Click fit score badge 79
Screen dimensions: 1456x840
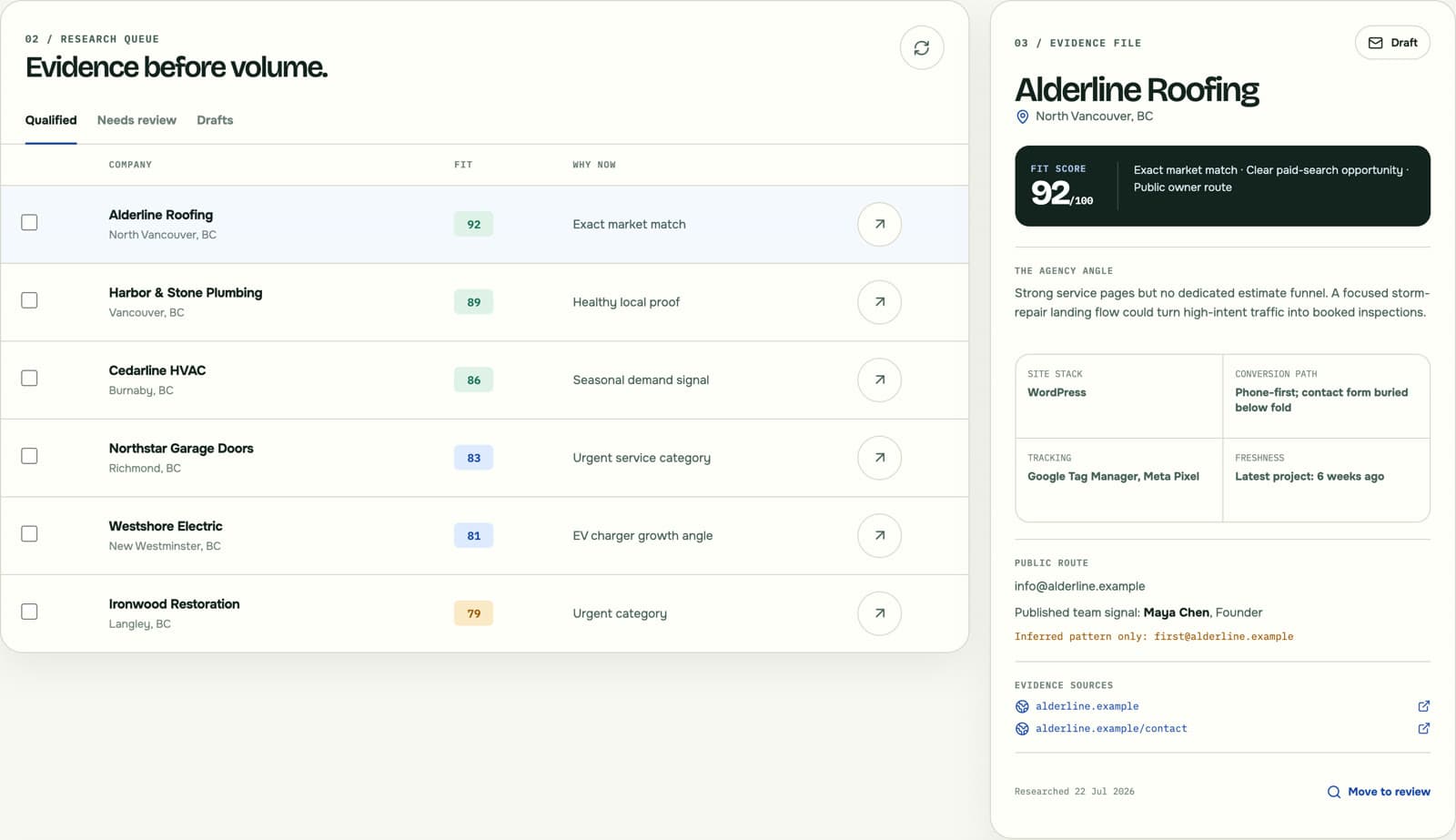click(x=473, y=613)
